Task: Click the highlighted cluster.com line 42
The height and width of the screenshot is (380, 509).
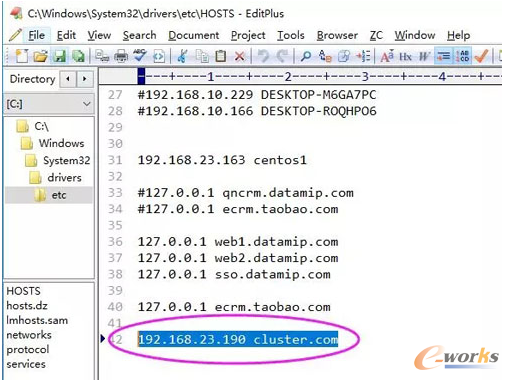Action: coord(238,340)
